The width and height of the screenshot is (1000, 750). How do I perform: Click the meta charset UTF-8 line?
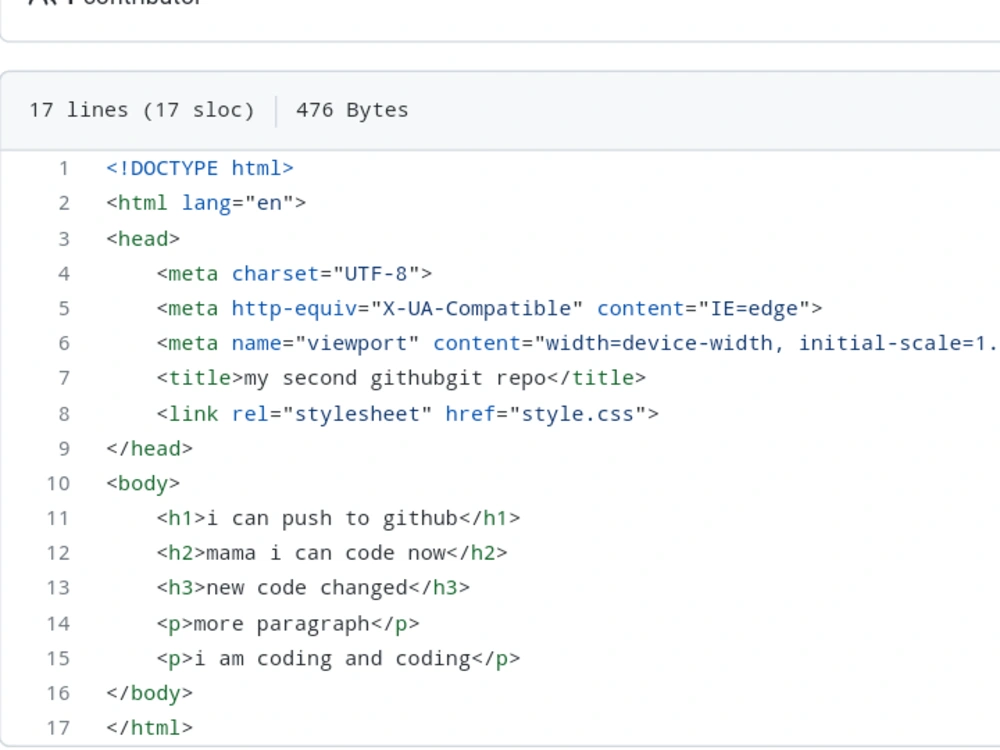pos(294,274)
